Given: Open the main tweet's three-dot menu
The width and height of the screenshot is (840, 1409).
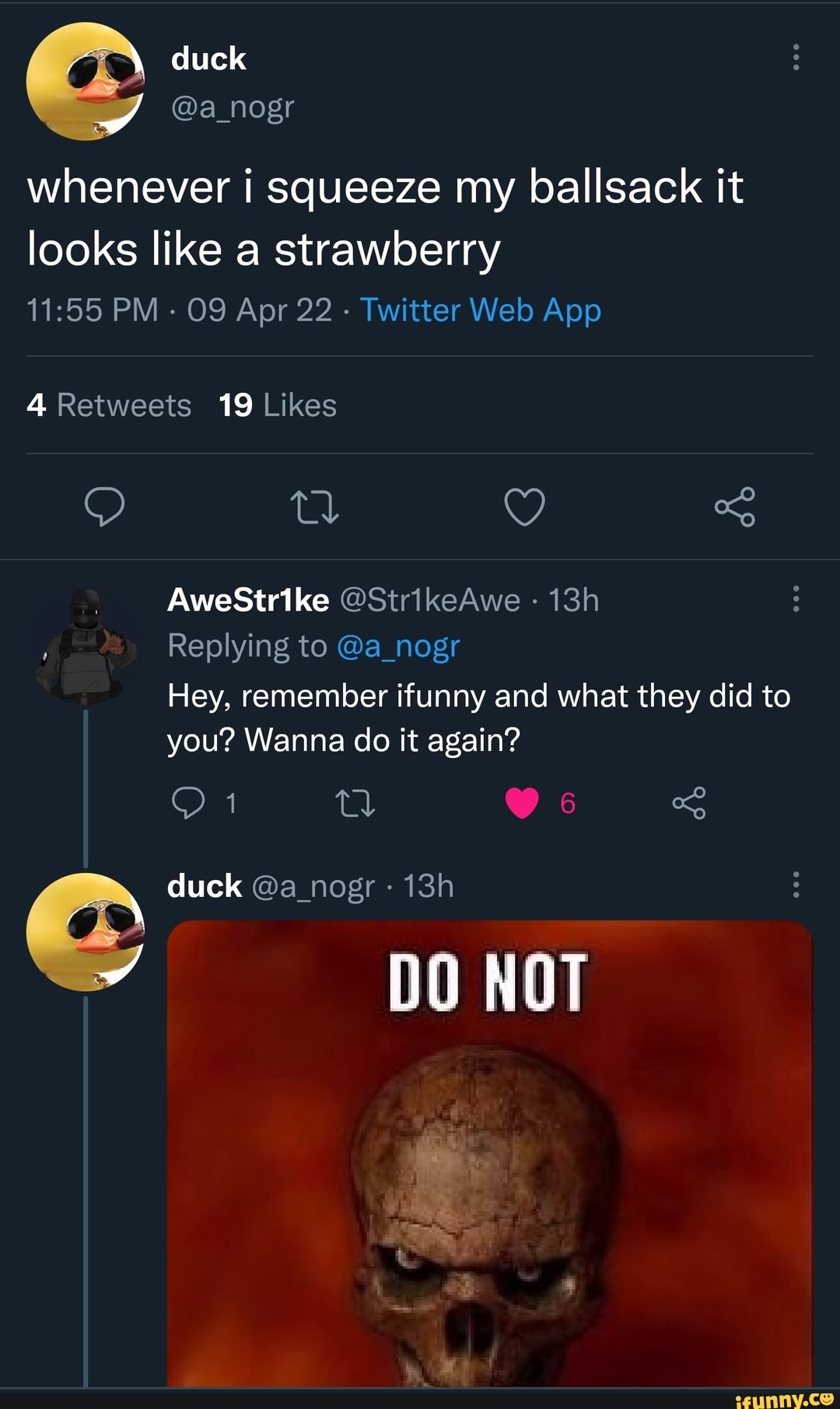Looking at the screenshot, I should pos(795,58).
